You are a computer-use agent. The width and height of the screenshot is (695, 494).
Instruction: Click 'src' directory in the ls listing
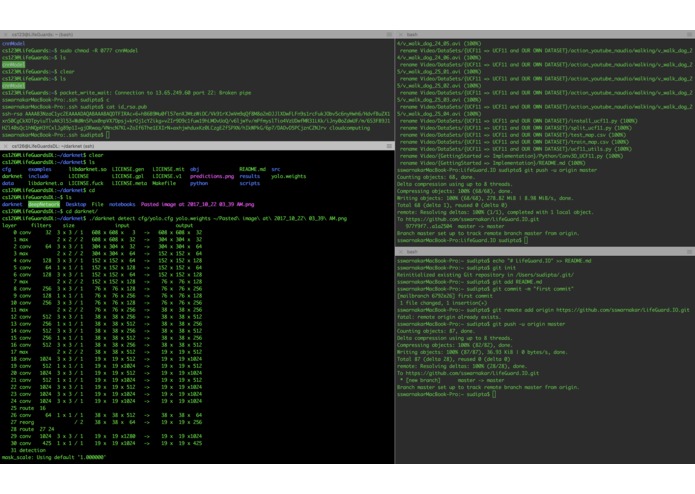(x=276, y=169)
